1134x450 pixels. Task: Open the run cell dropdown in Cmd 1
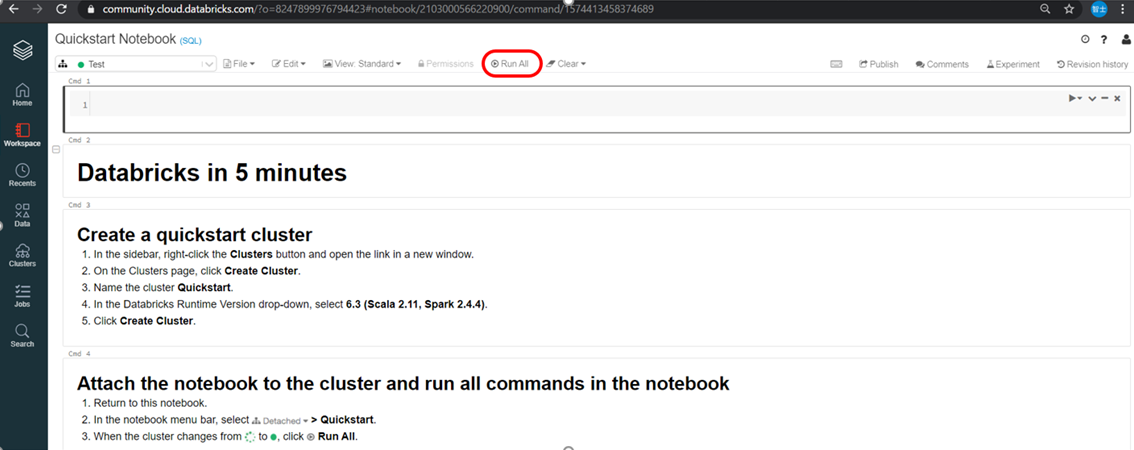pos(1075,98)
